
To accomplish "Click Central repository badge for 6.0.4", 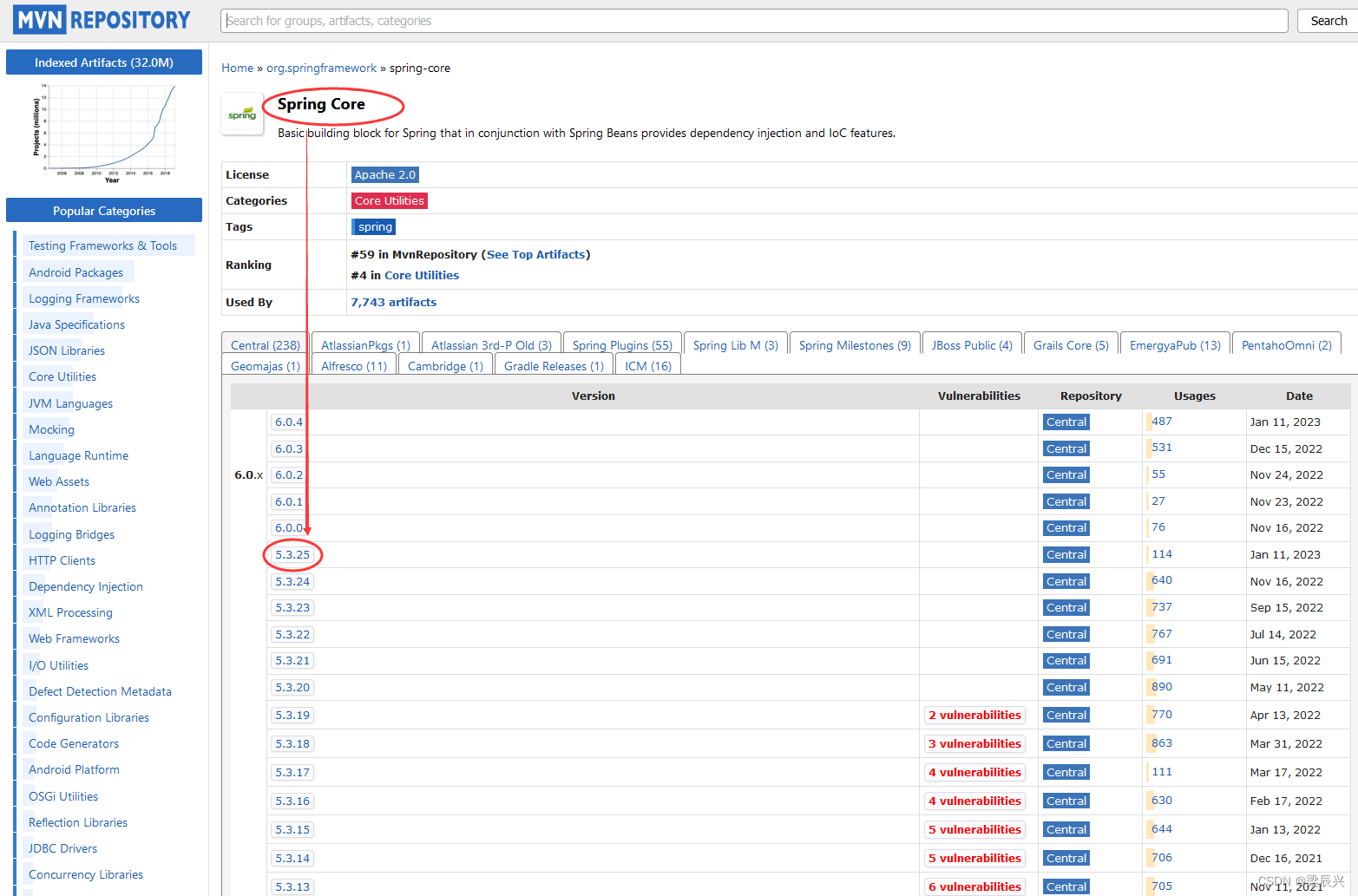I will click(1066, 422).
